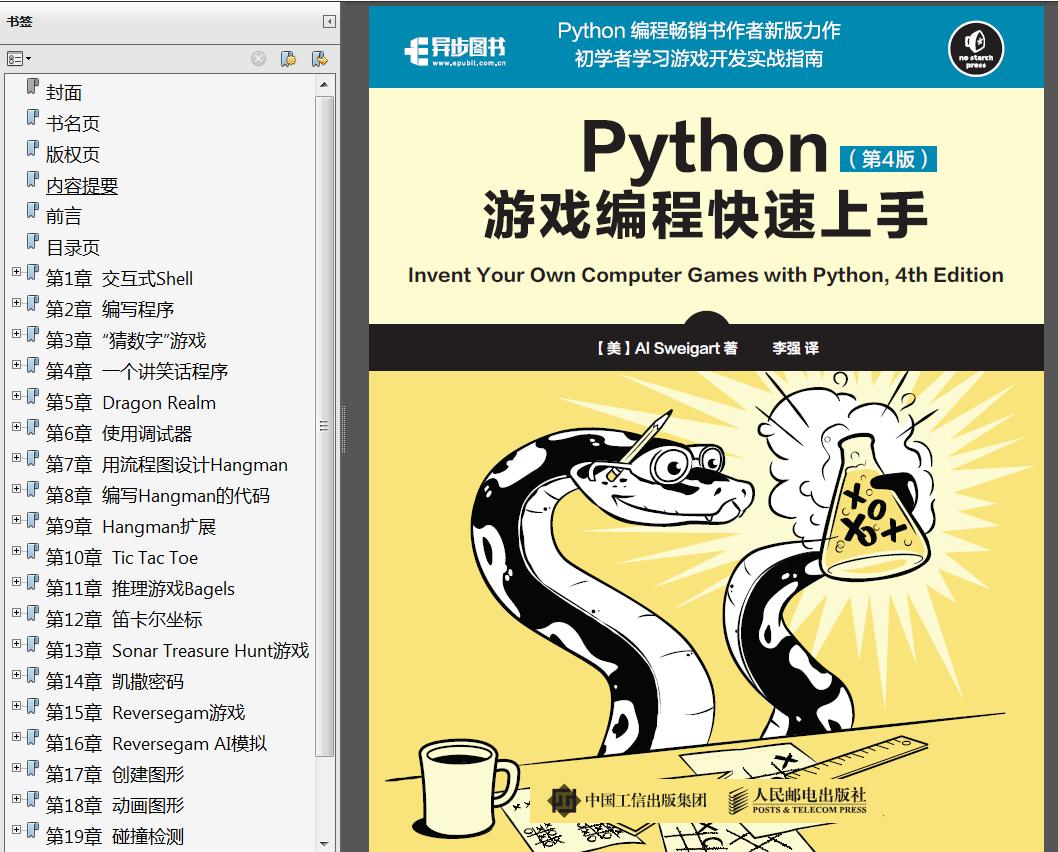Open the bookmark options menu dropdown
The height and width of the screenshot is (852, 1058).
[x=19, y=59]
